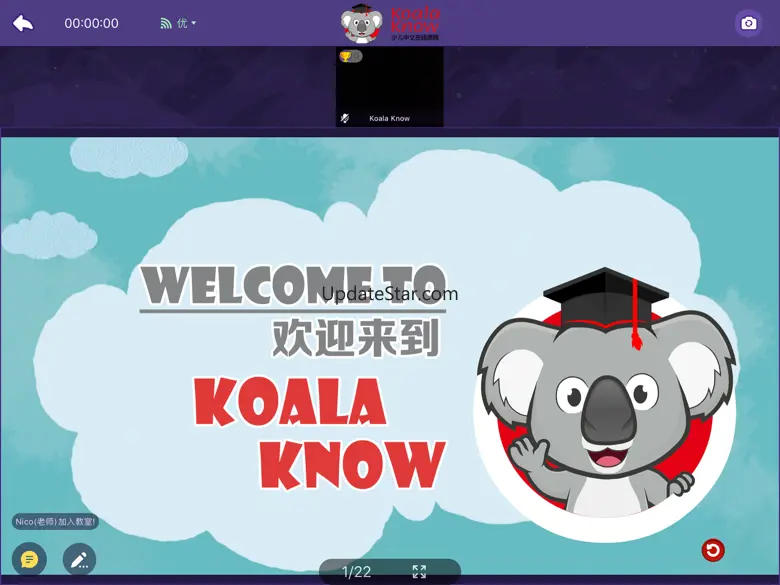Click the camera switch icon
Screen dimensions: 780x585
pyautogui.click(x=749, y=23)
